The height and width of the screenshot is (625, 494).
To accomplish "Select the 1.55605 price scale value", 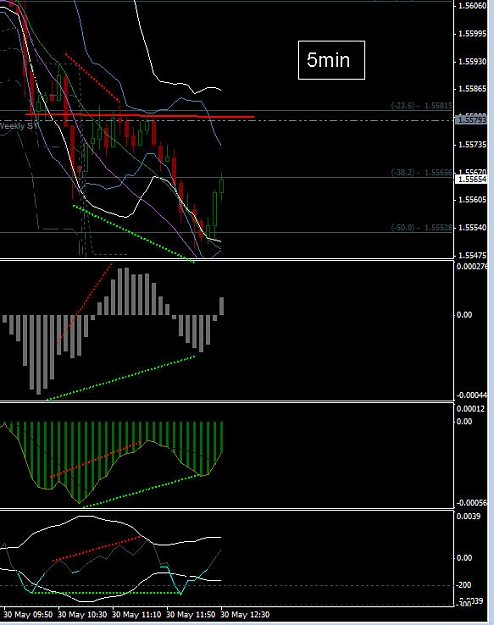I will pyautogui.click(x=472, y=200).
